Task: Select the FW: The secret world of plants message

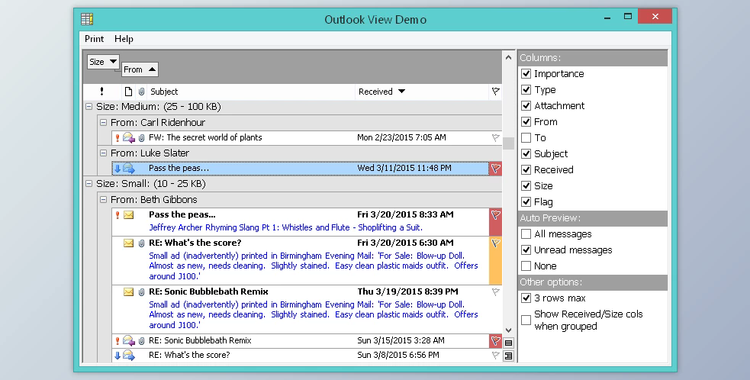Action: (x=306, y=138)
